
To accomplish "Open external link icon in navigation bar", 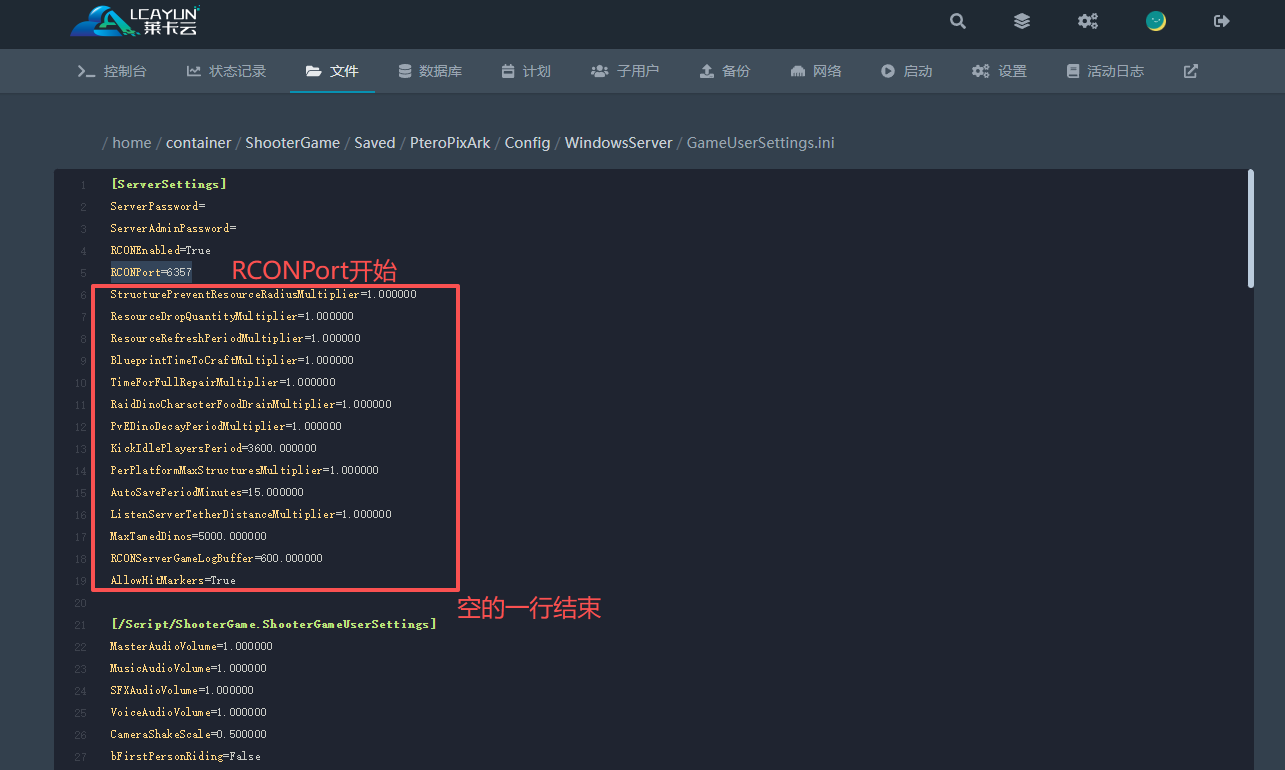I will click(1190, 71).
